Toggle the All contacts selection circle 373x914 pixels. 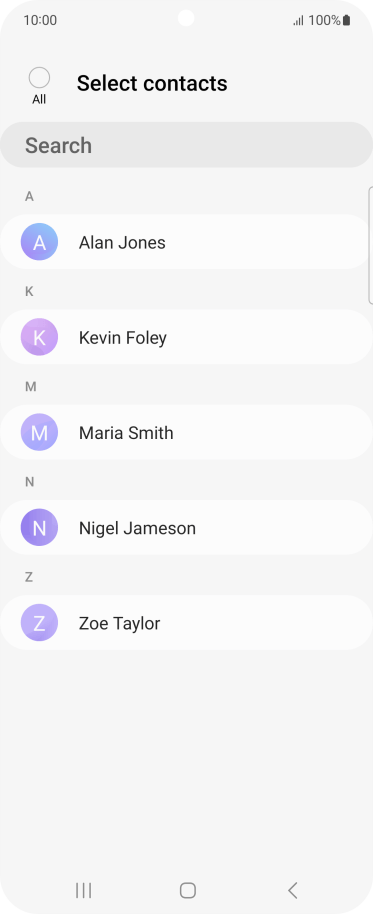[x=39, y=78]
